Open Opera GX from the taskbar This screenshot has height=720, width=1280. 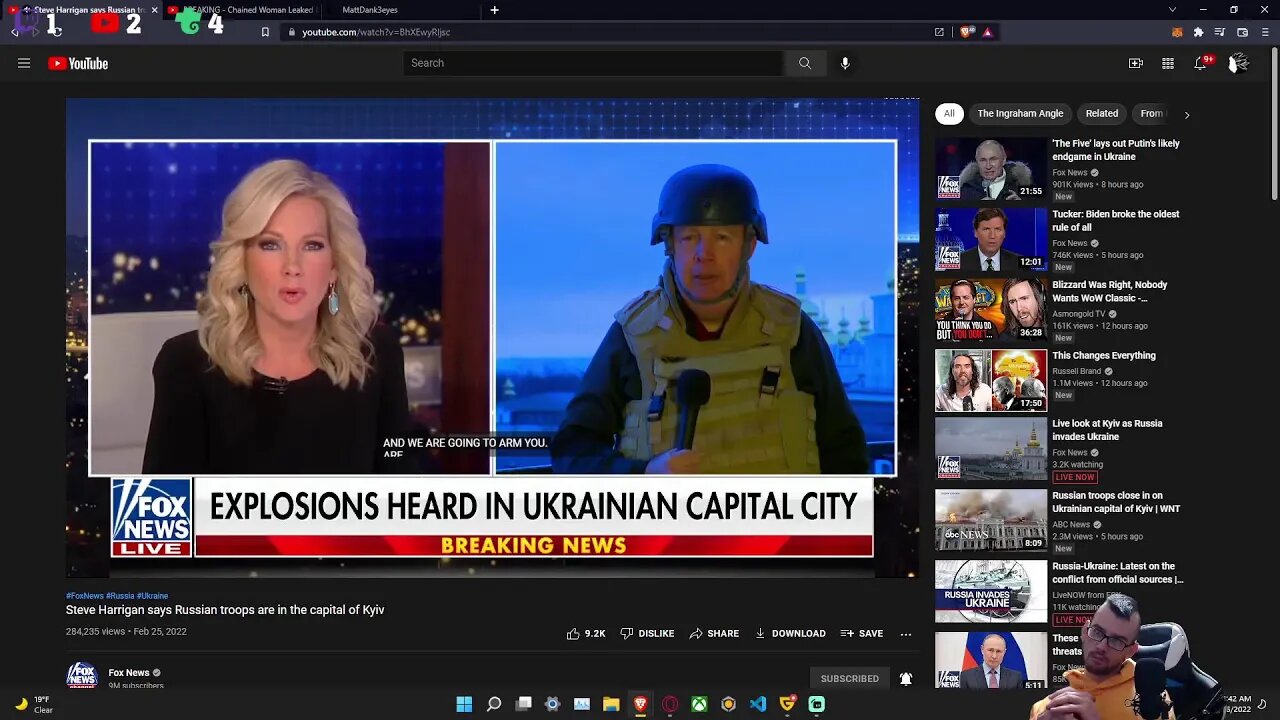[x=670, y=704]
